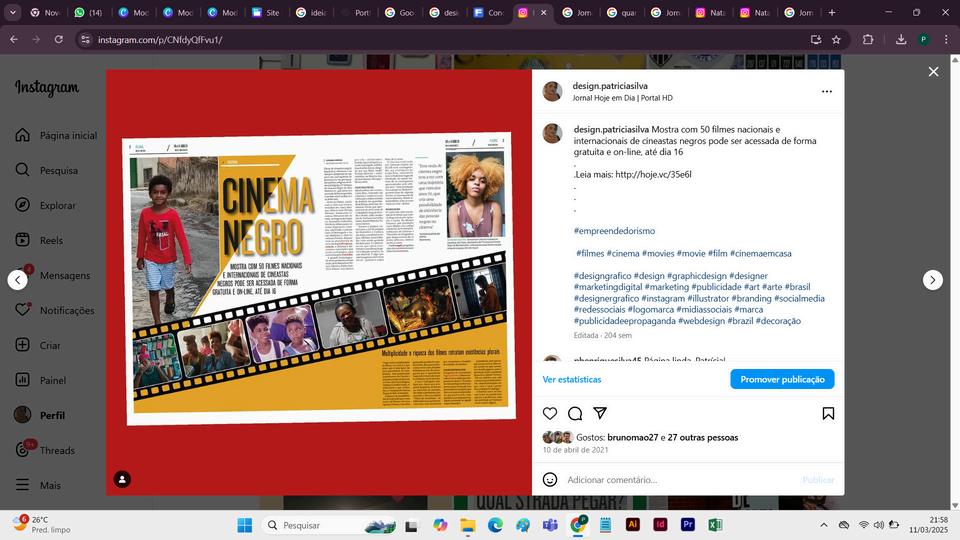Open 27 outras pessoas likes list
The height and width of the screenshot is (540, 960).
pos(703,437)
